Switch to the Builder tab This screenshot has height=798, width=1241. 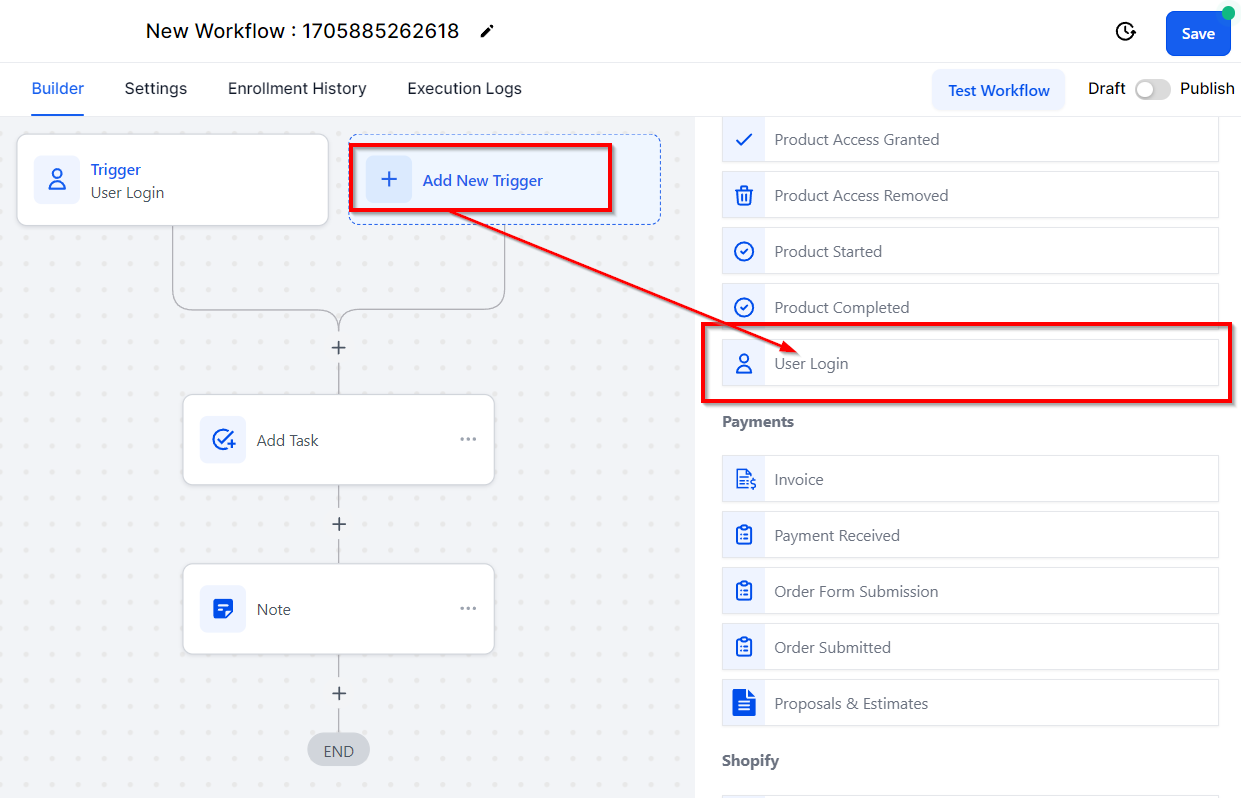58,88
